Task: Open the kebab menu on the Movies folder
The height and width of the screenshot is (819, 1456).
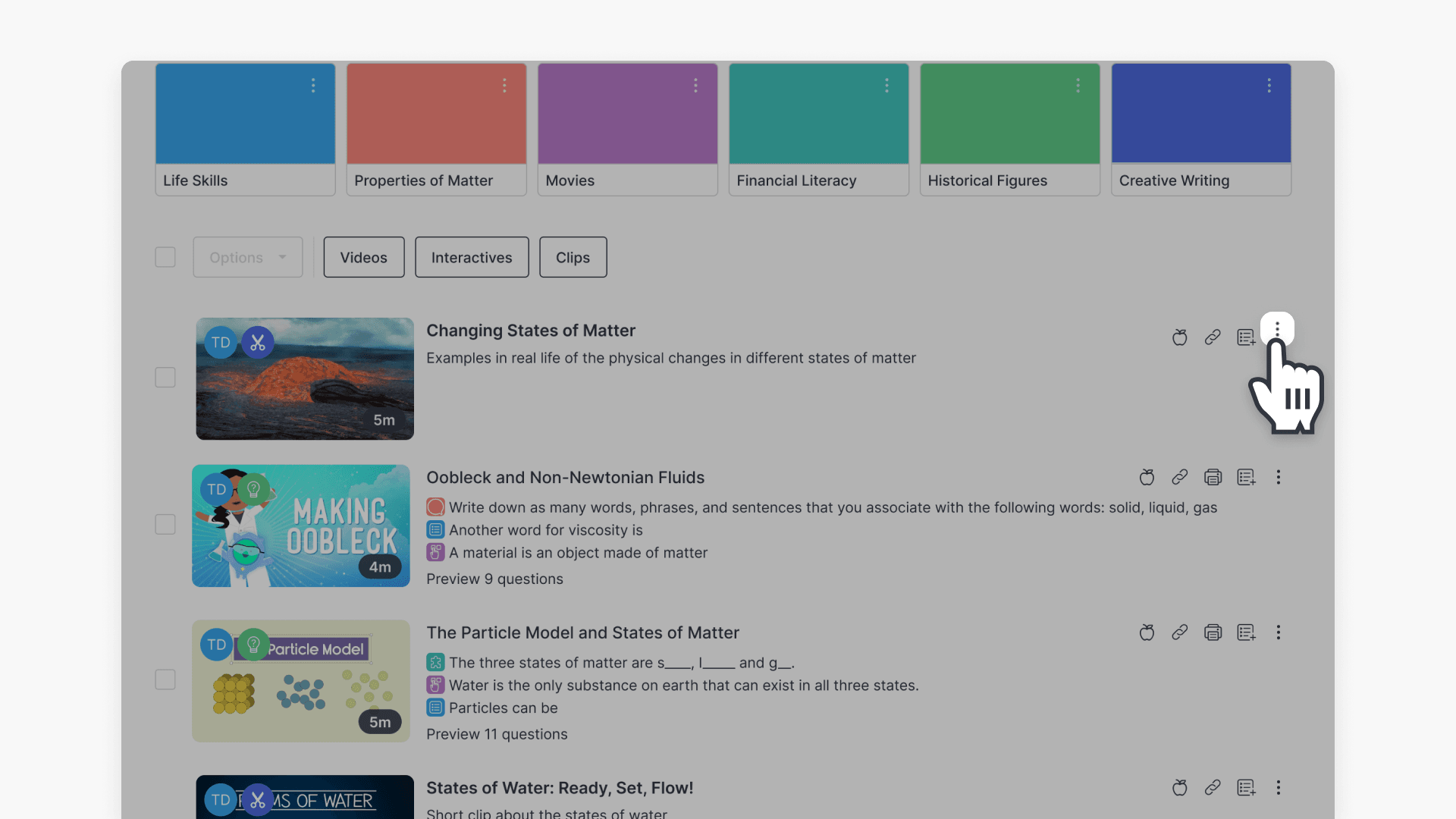Action: click(x=696, y=86)
